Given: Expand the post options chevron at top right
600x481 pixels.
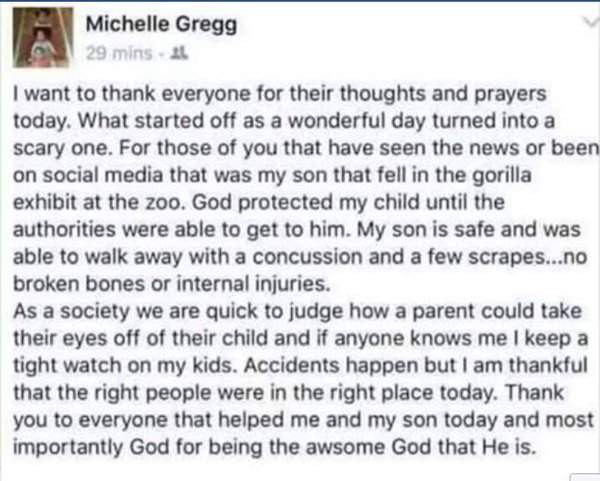Looking at the screenshot, I should click(x=592, y=22).
